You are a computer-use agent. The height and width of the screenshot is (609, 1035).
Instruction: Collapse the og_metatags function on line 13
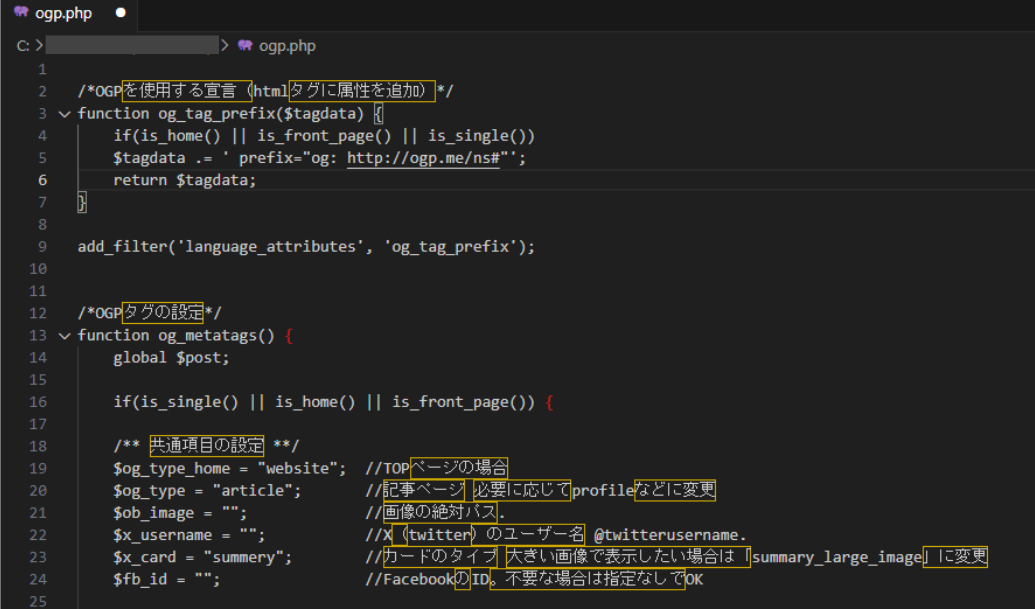point(64,335)
